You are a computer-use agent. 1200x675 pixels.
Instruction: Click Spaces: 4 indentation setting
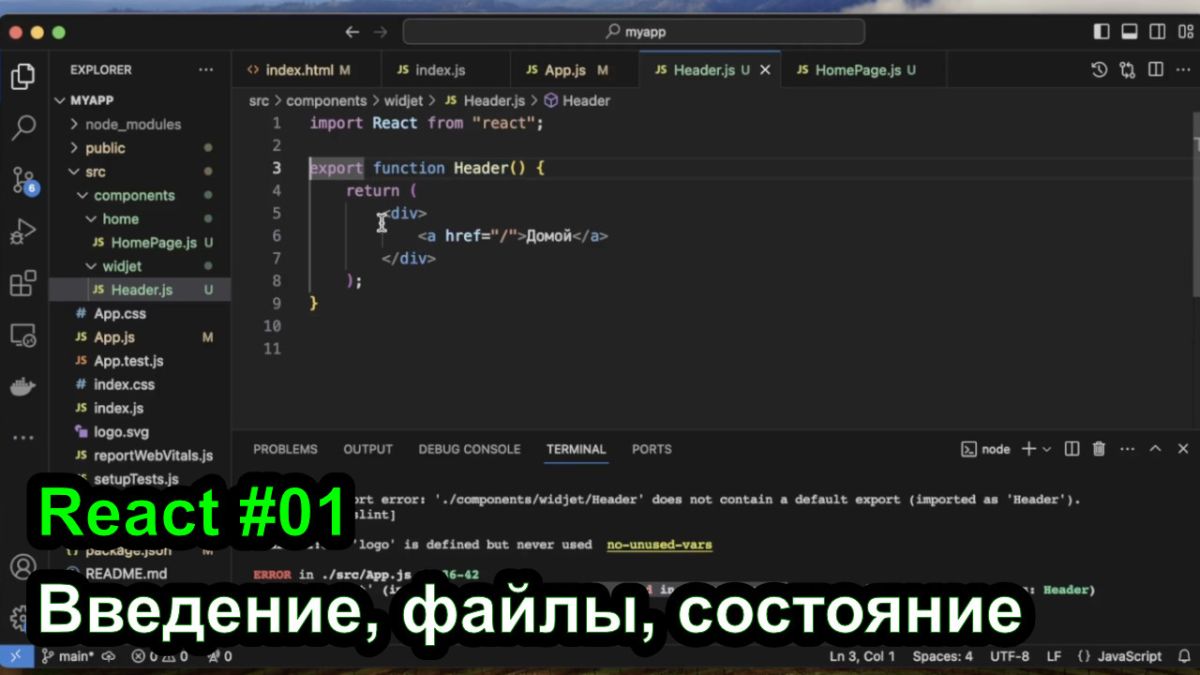(x=942, y=657)
